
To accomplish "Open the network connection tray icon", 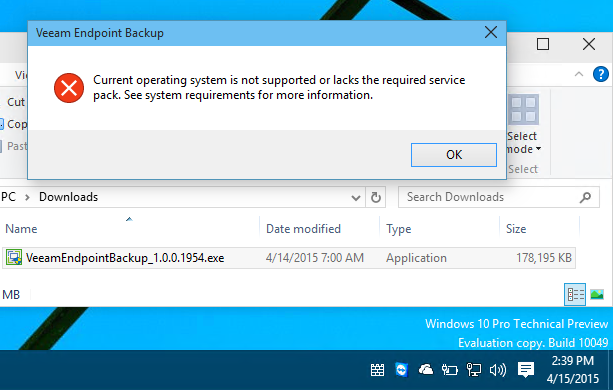I will (x=474, y=370).
